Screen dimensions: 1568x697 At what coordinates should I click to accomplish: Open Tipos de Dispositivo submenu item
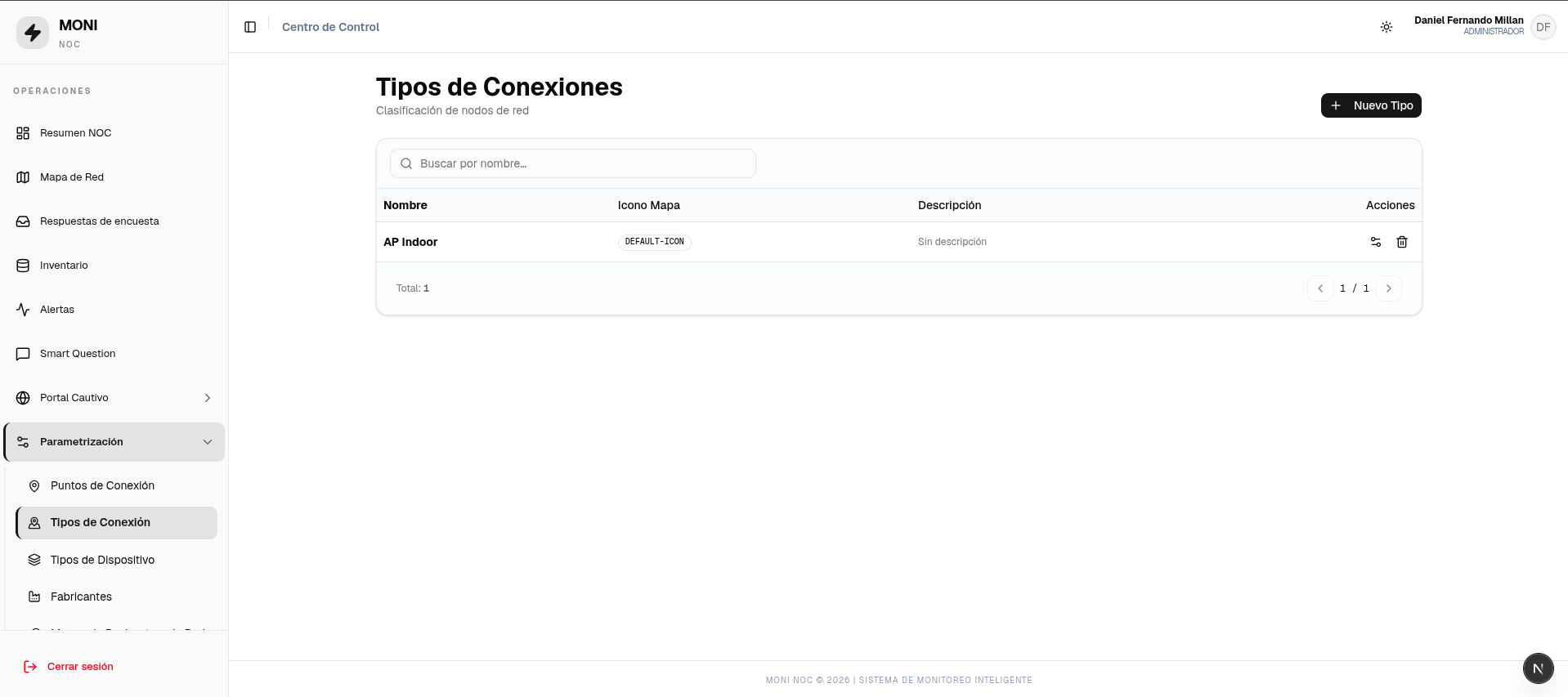pyautogui.click(x=117, y=560)
